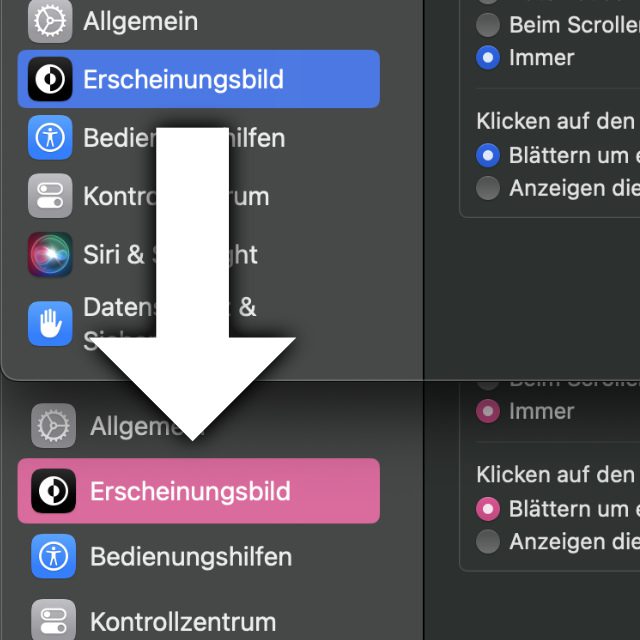Open the Bedienungshilfen icon beneath the pink-highlighted row
The height and width of the screenshot is (640, 640).
coord(53,556)
